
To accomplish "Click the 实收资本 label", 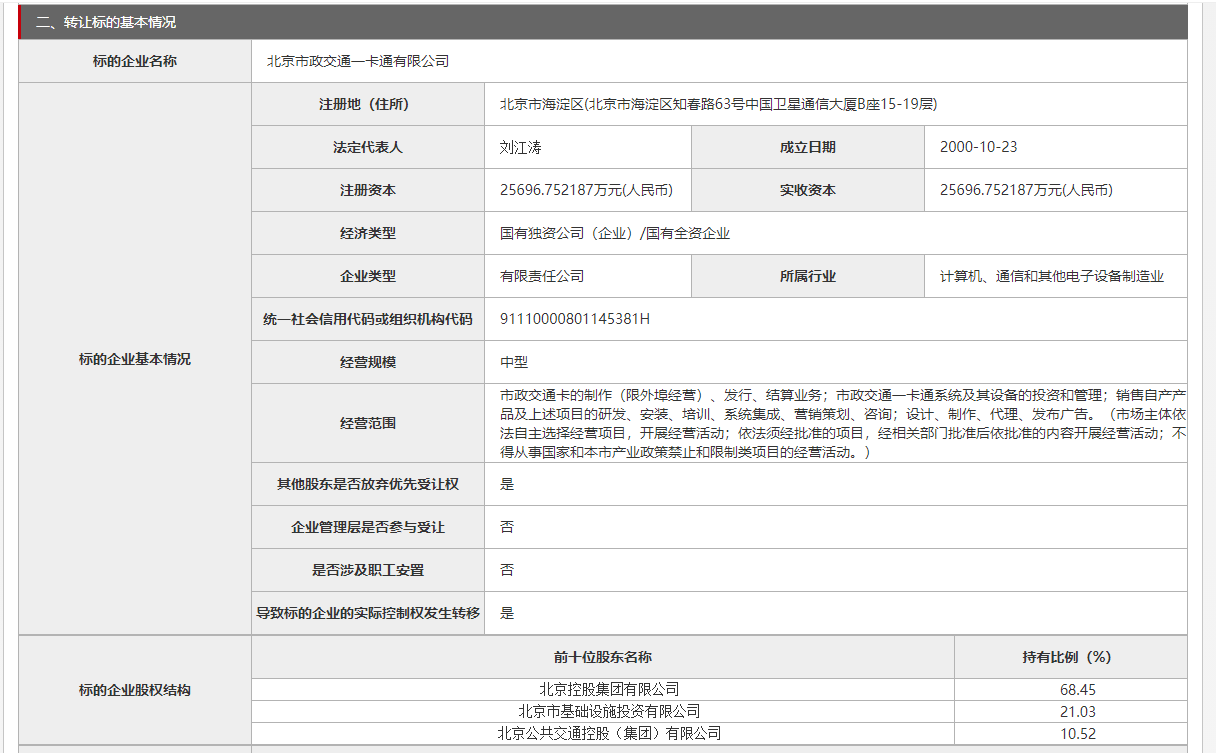I will (808, 190).
